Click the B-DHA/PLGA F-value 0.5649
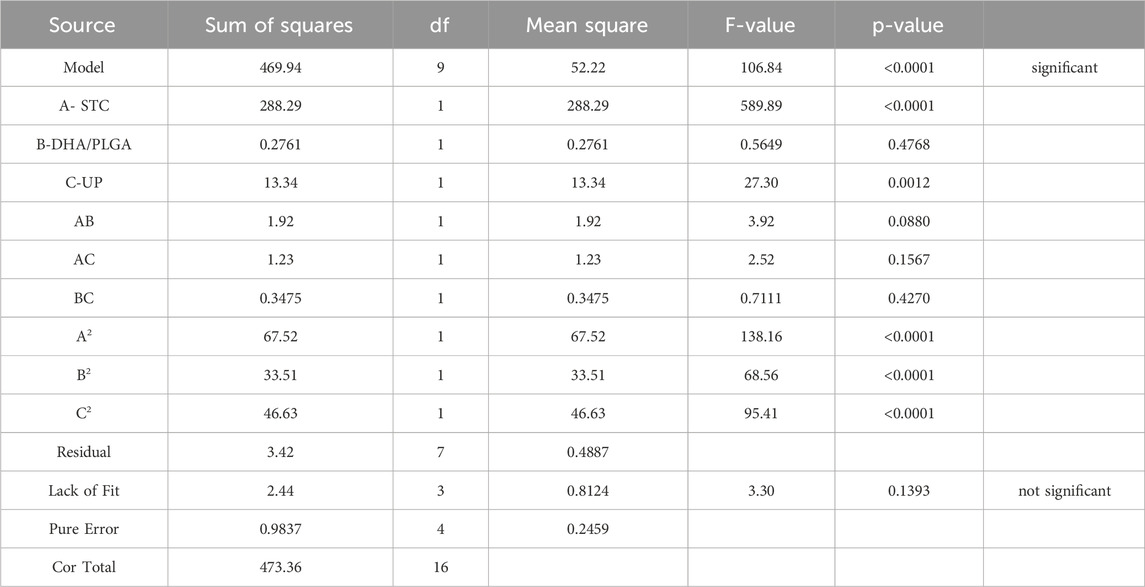The width and height of the screenshot is (1145, 587). coord(761,145)
